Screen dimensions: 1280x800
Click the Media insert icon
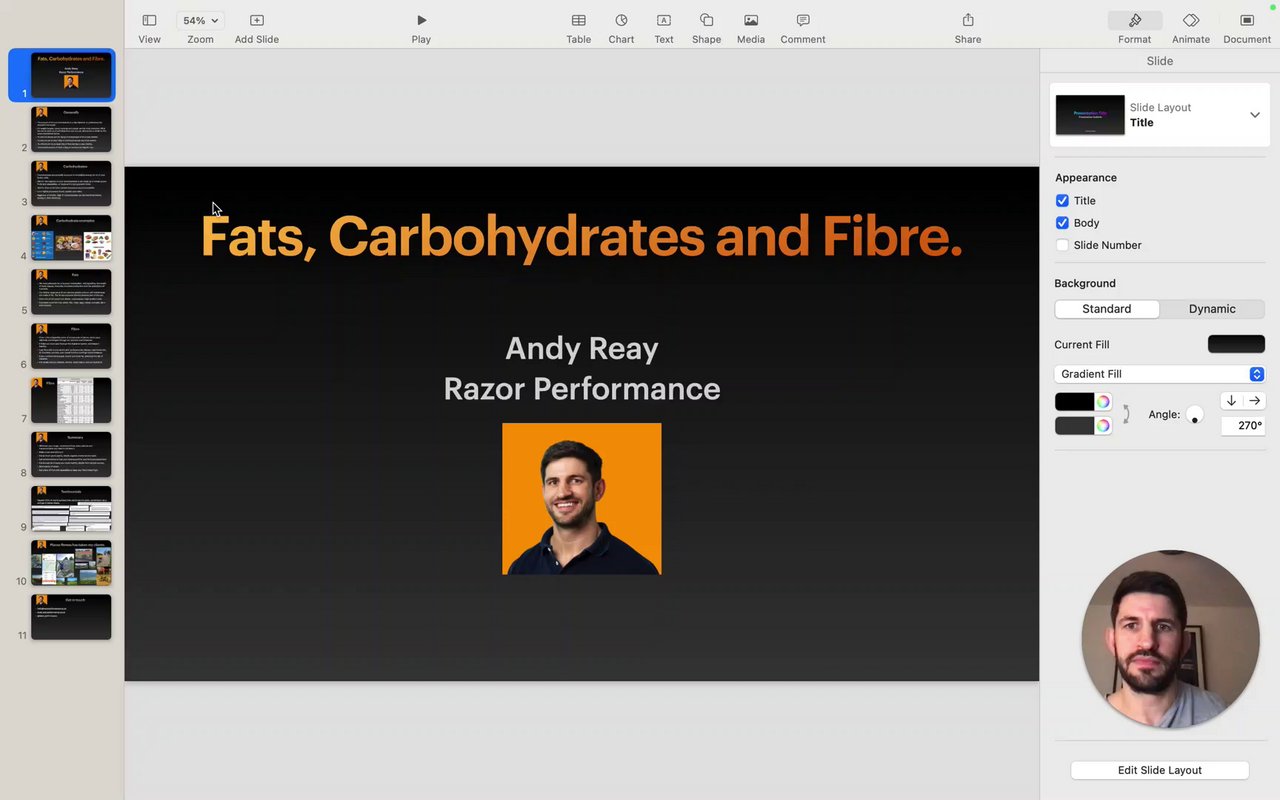tap(750, 20)
